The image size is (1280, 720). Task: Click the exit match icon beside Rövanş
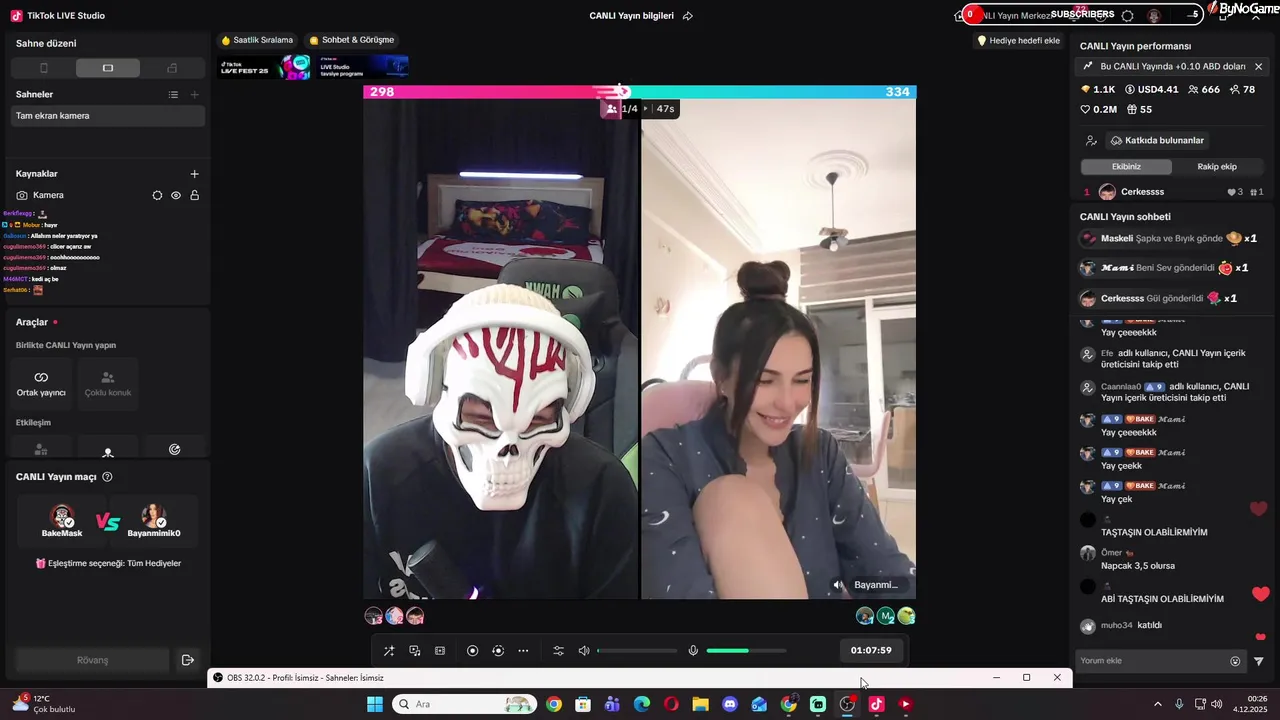click(187, 660)
